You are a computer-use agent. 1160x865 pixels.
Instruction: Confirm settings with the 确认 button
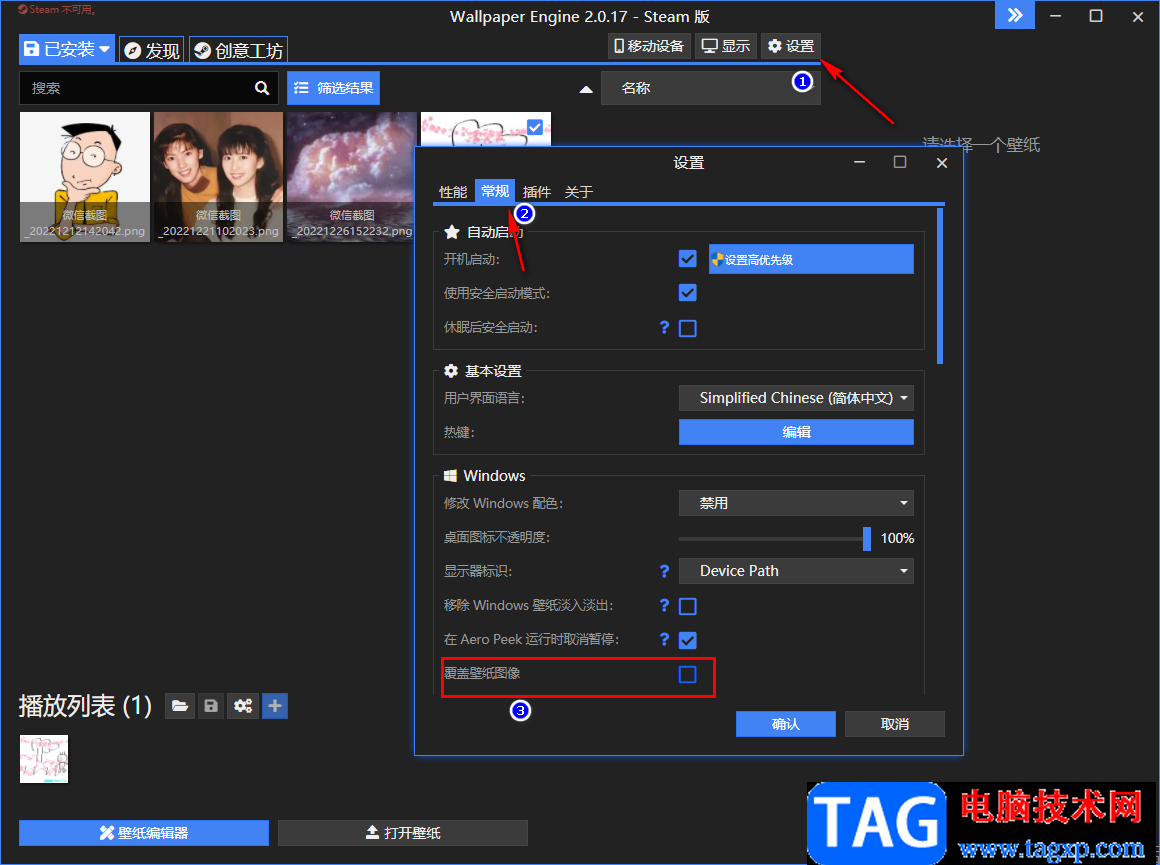786,724
